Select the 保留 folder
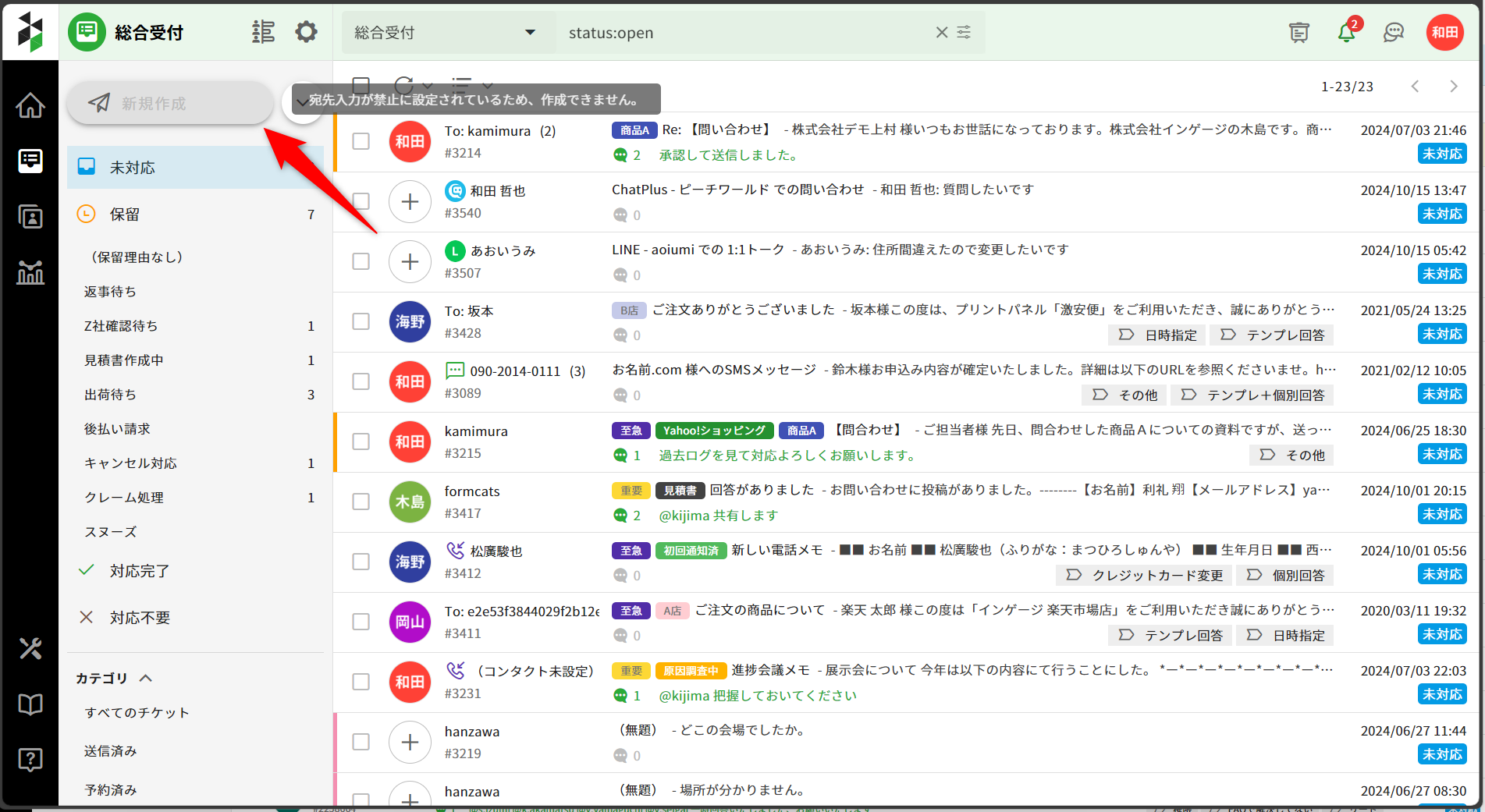1485x812 pixels. pos(125,215)
